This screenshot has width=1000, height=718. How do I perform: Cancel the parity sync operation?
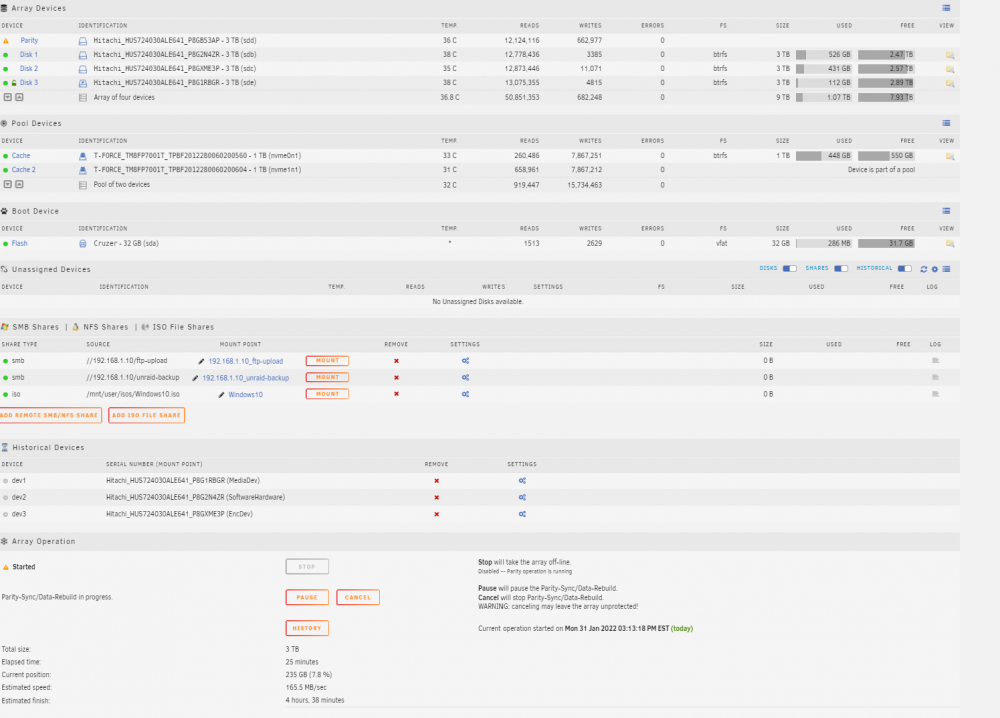pos(358,597)
